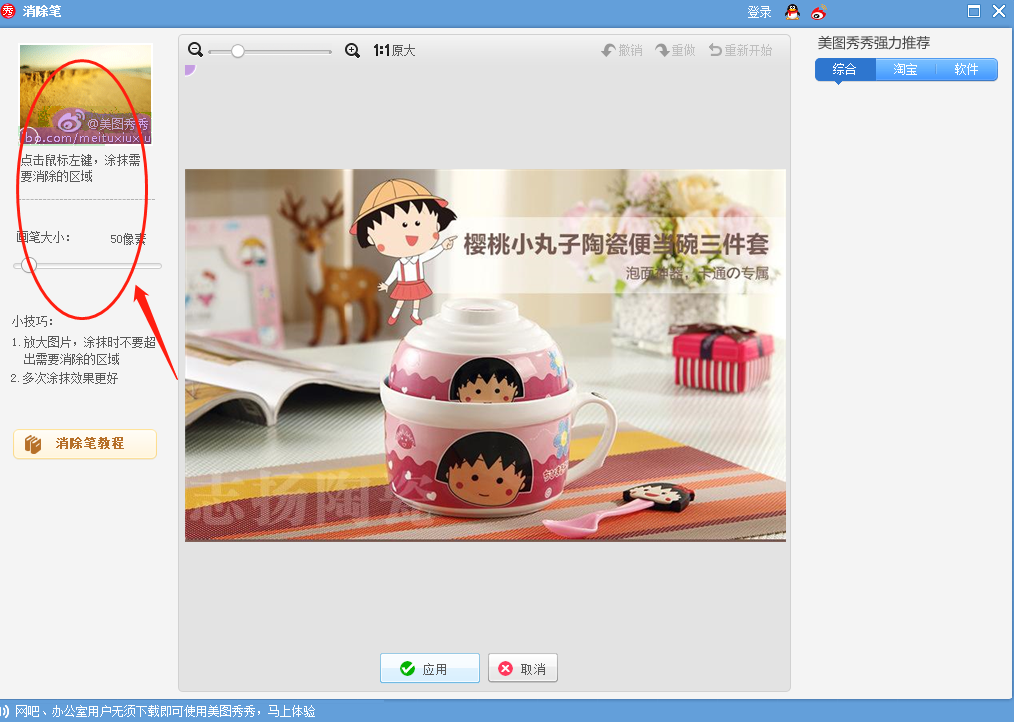Click the 50像素 brush size value
Viewport: 1014px width, 722px height.
[x=128, y=239]
